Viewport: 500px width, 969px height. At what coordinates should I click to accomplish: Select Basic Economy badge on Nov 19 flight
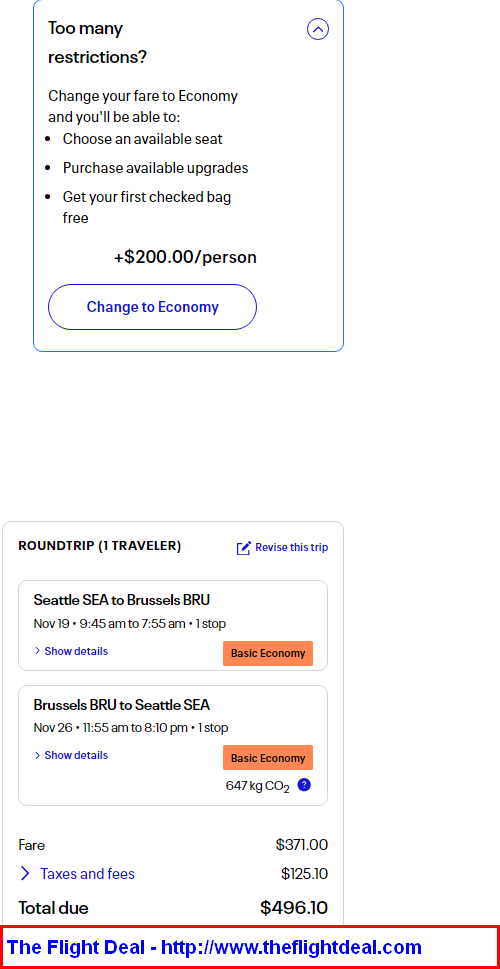click(x=268, y=653)
